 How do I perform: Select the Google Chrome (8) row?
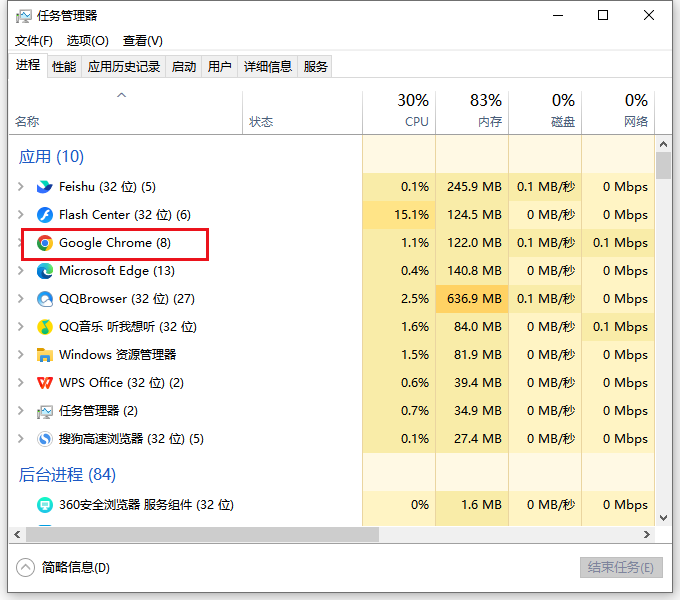tap(331, 243)
